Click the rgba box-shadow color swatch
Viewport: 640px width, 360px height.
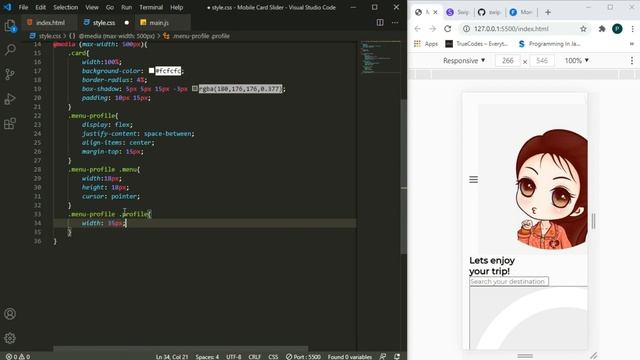click(x=195, y=89)
